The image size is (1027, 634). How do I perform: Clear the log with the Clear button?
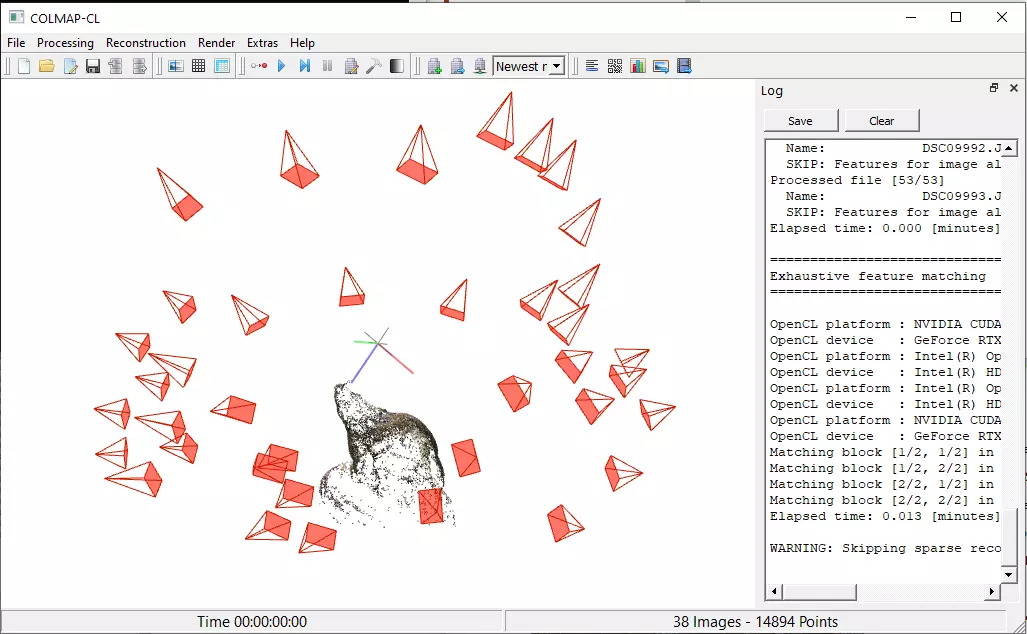(x=881, y=121)
